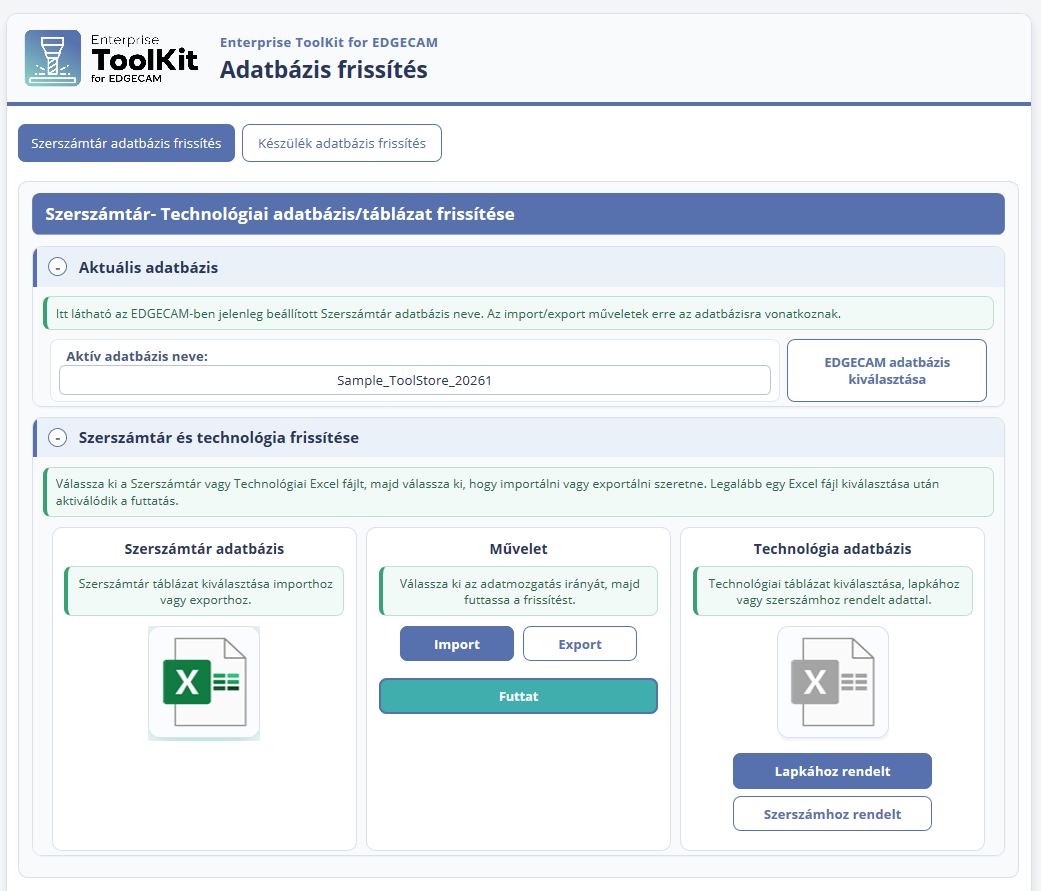Screen dimensions: 1041x891
Task: Choose the Import direction
Action: (x=457, y=644)
